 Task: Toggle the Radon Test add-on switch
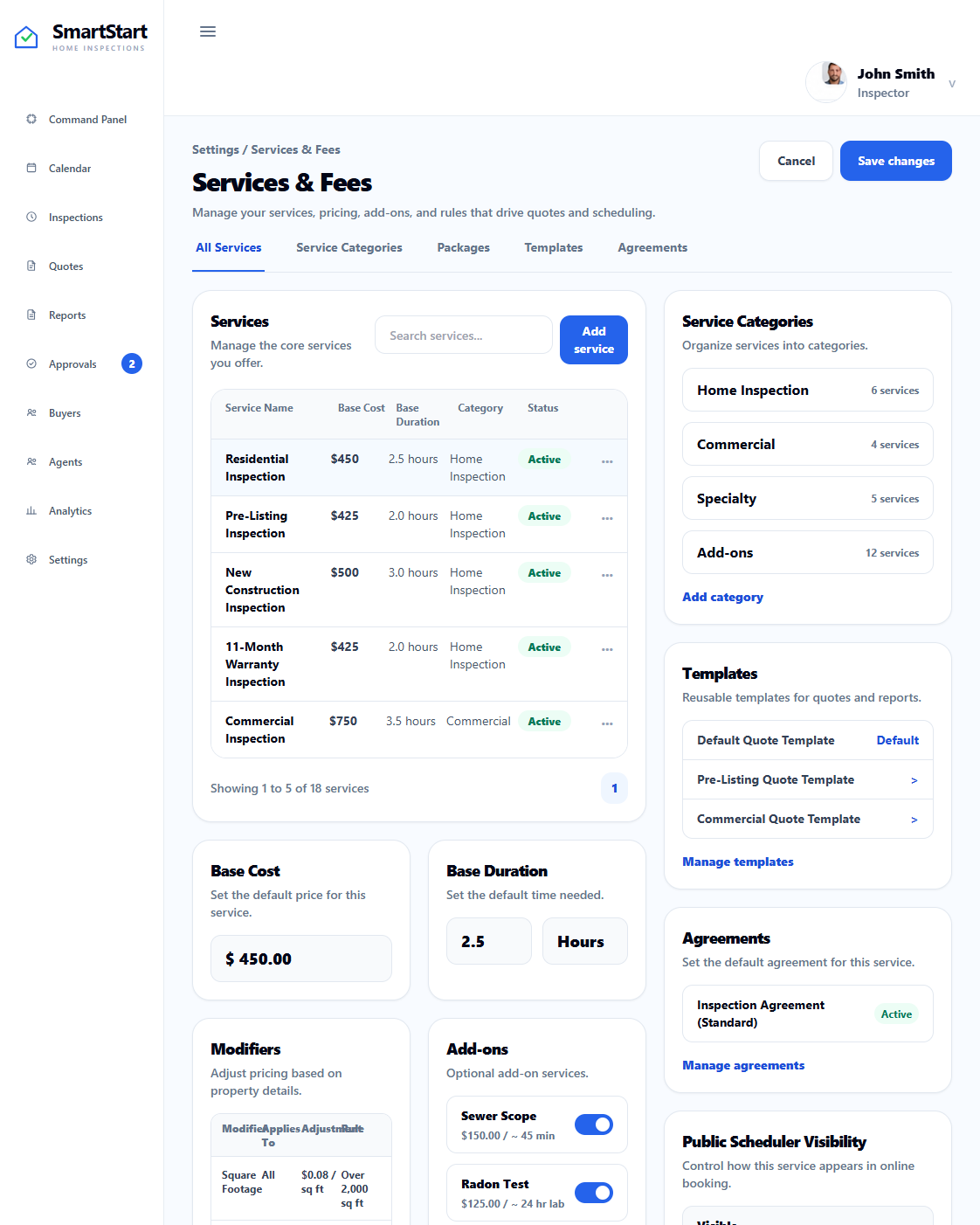[594, 1193]
